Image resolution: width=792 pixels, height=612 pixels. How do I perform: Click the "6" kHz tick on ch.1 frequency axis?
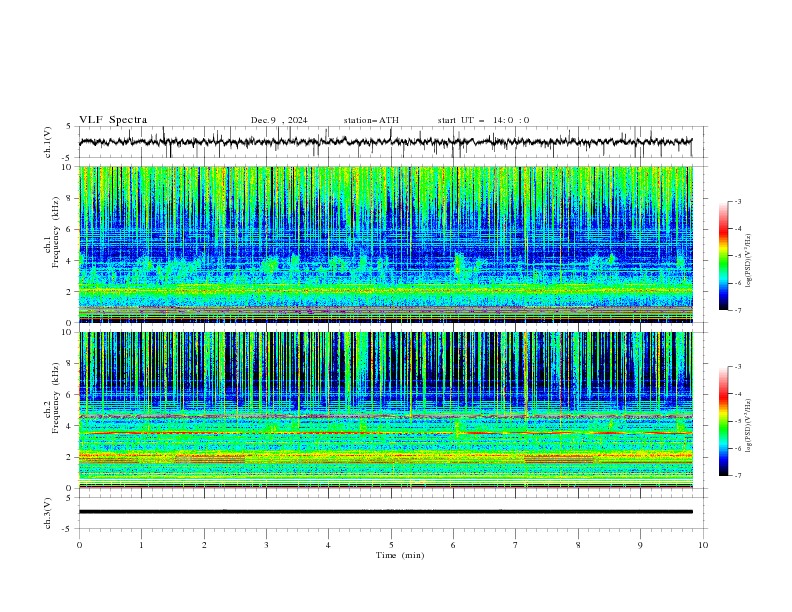pyautogui.click(x=71, y=229)
